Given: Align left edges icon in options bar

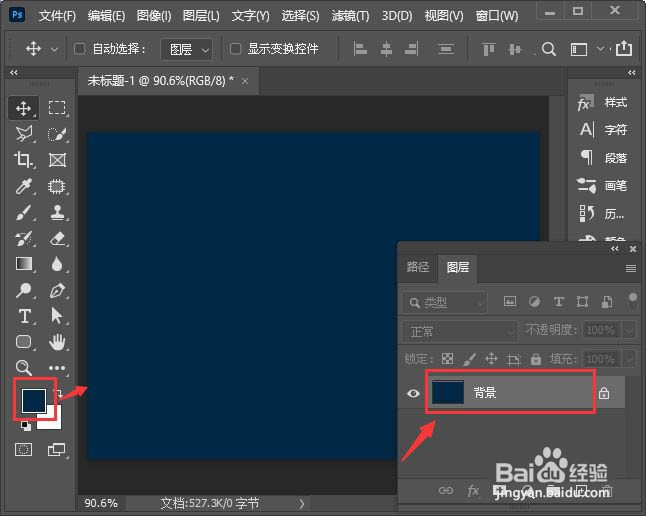Looking at the screenshot, I should pyautogui.click(x=360, y=49).
